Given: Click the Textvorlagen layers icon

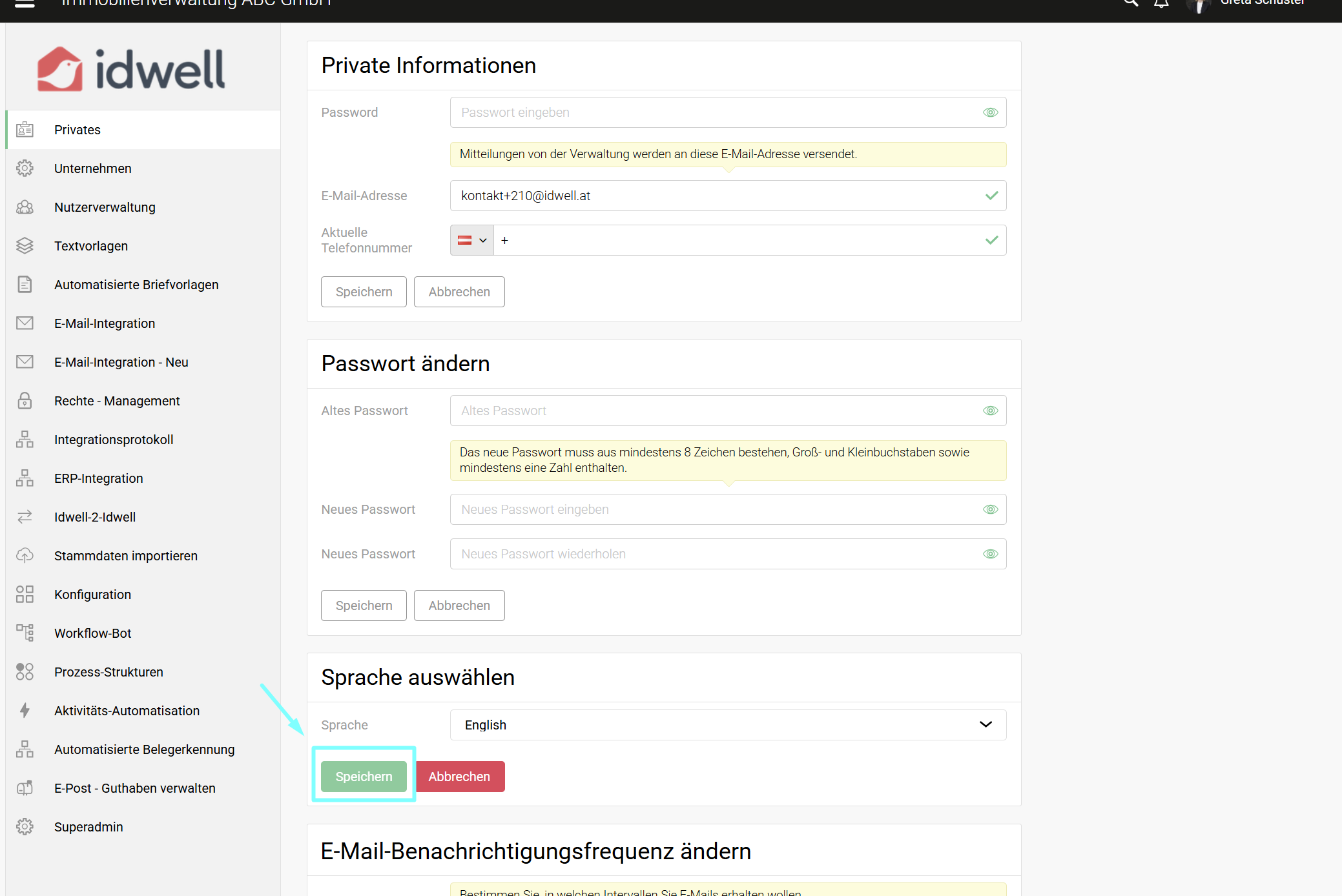Looking at the screenshot, I should click(25, 245).
